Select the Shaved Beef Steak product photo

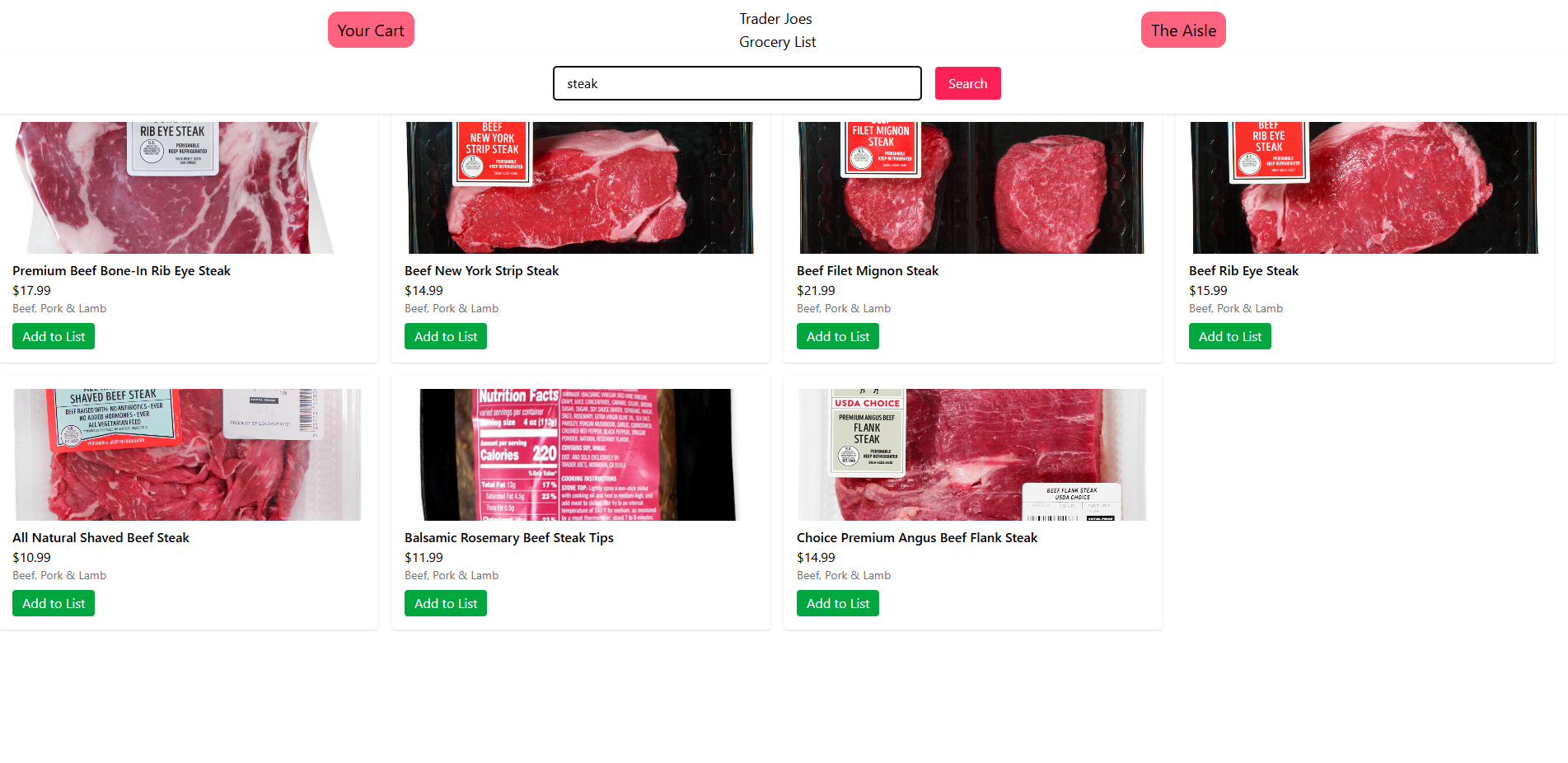click(x=189, y=455)
